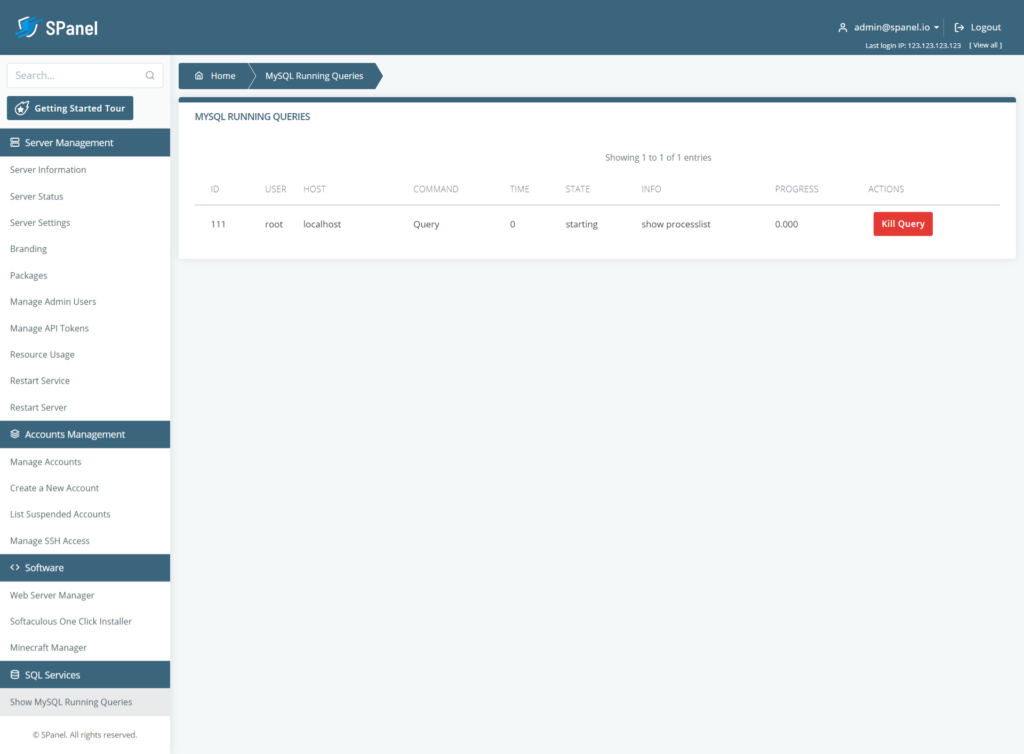Collapse Server Management section header
This screenshot has height=754, width=1024.
pos(85,142)
